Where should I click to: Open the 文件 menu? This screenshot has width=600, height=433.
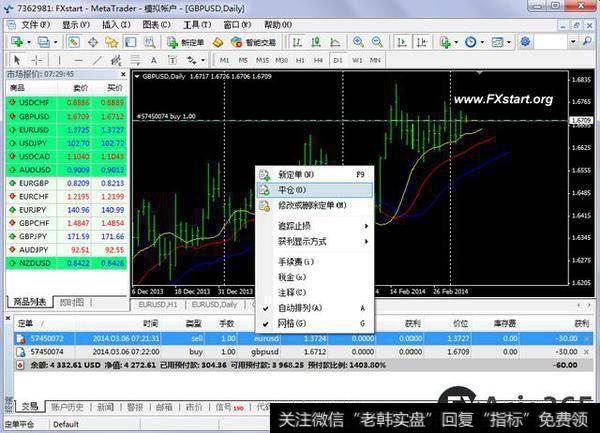35,25
